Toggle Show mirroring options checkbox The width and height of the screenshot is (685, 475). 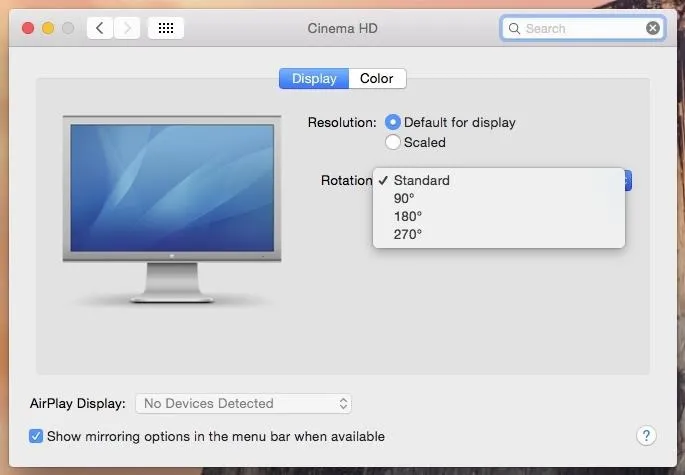36,436
